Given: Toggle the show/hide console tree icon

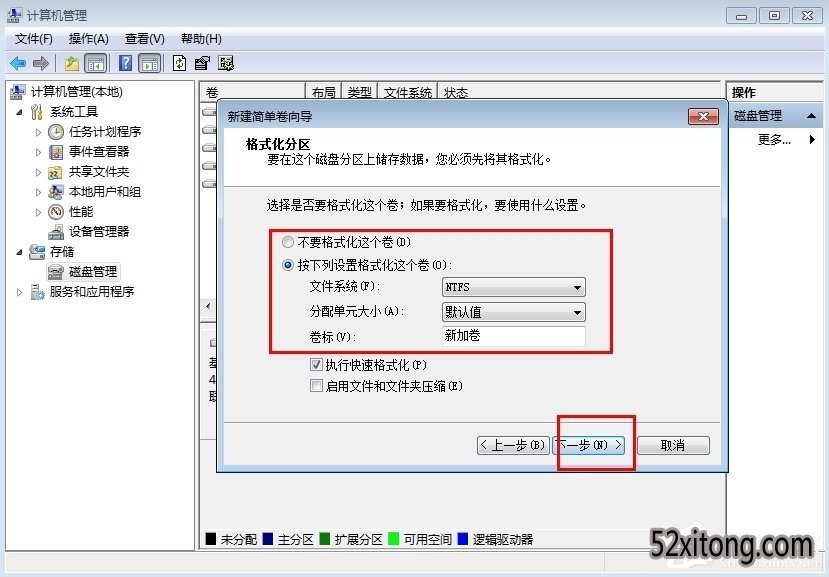Looking at the screenshot, I should [x=96, y=63].
